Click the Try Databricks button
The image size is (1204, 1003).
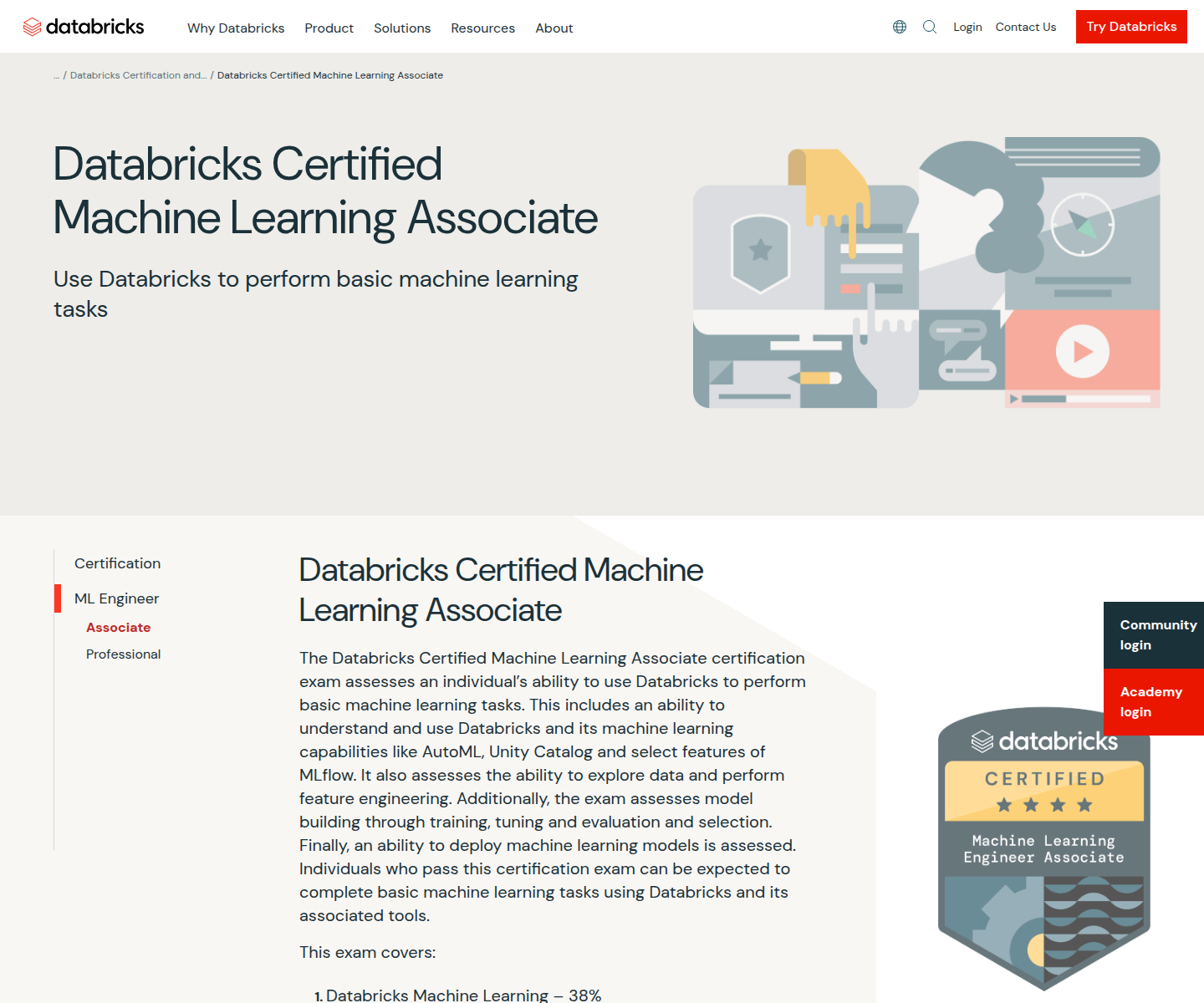point(1131,27)
